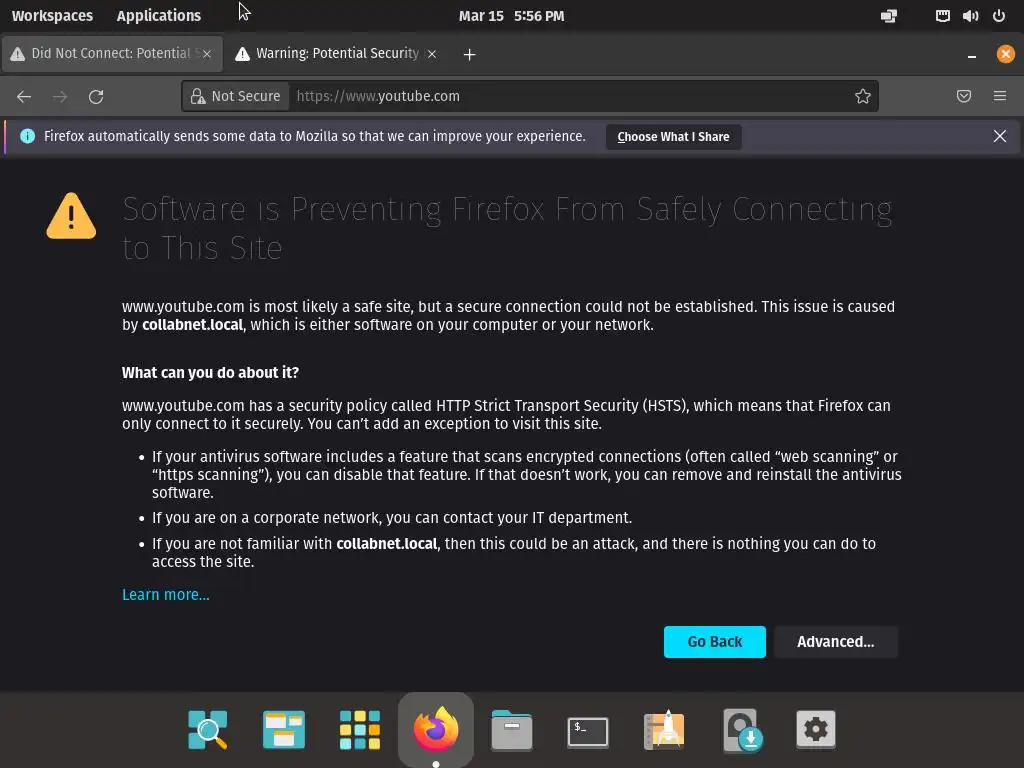The image size is (1024, 768).
Task: Reload the current page
Action: 96,97
